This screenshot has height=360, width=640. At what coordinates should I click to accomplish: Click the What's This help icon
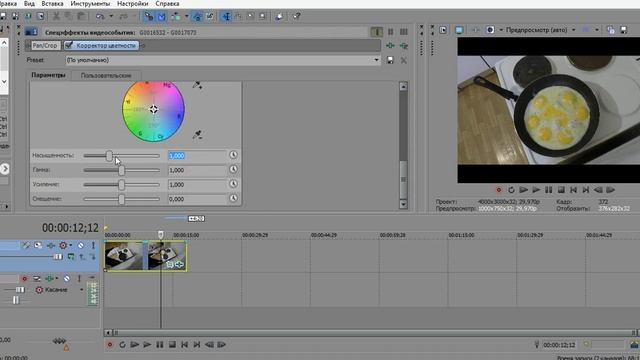pyautogui.click(x=296, y=16)
